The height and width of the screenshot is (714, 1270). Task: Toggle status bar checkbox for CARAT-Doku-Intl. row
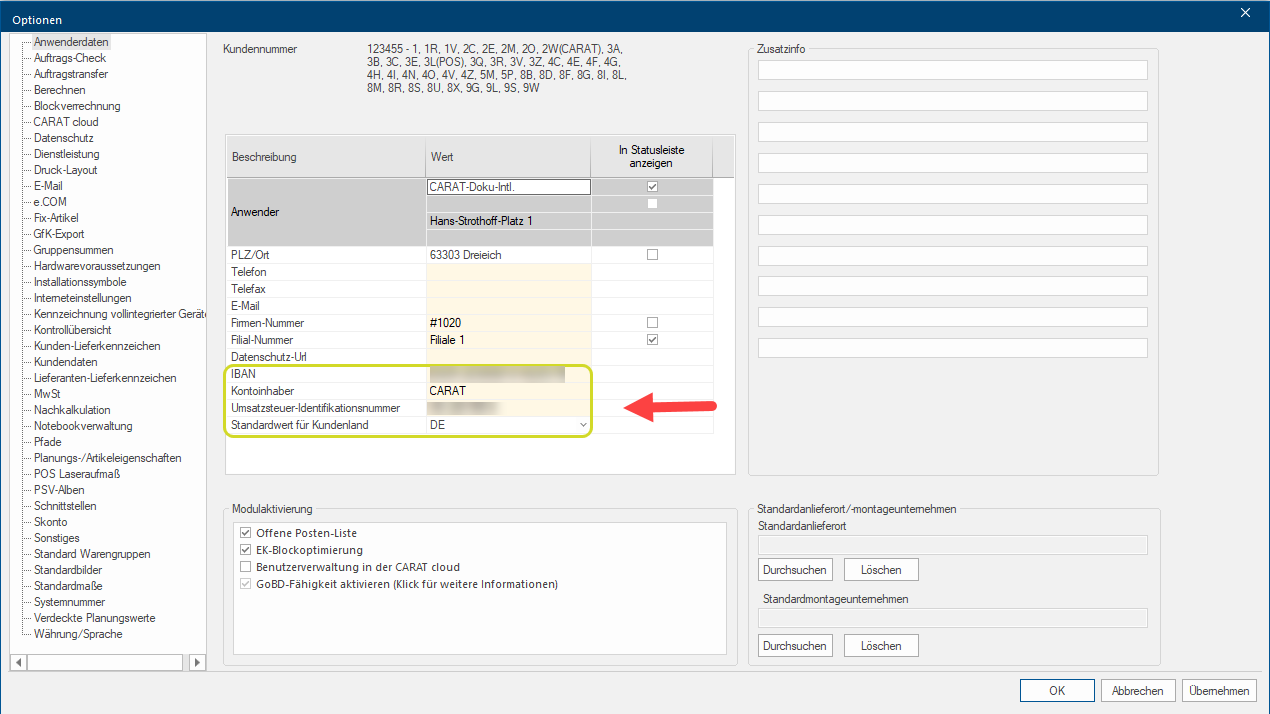[x=652, y=187]
